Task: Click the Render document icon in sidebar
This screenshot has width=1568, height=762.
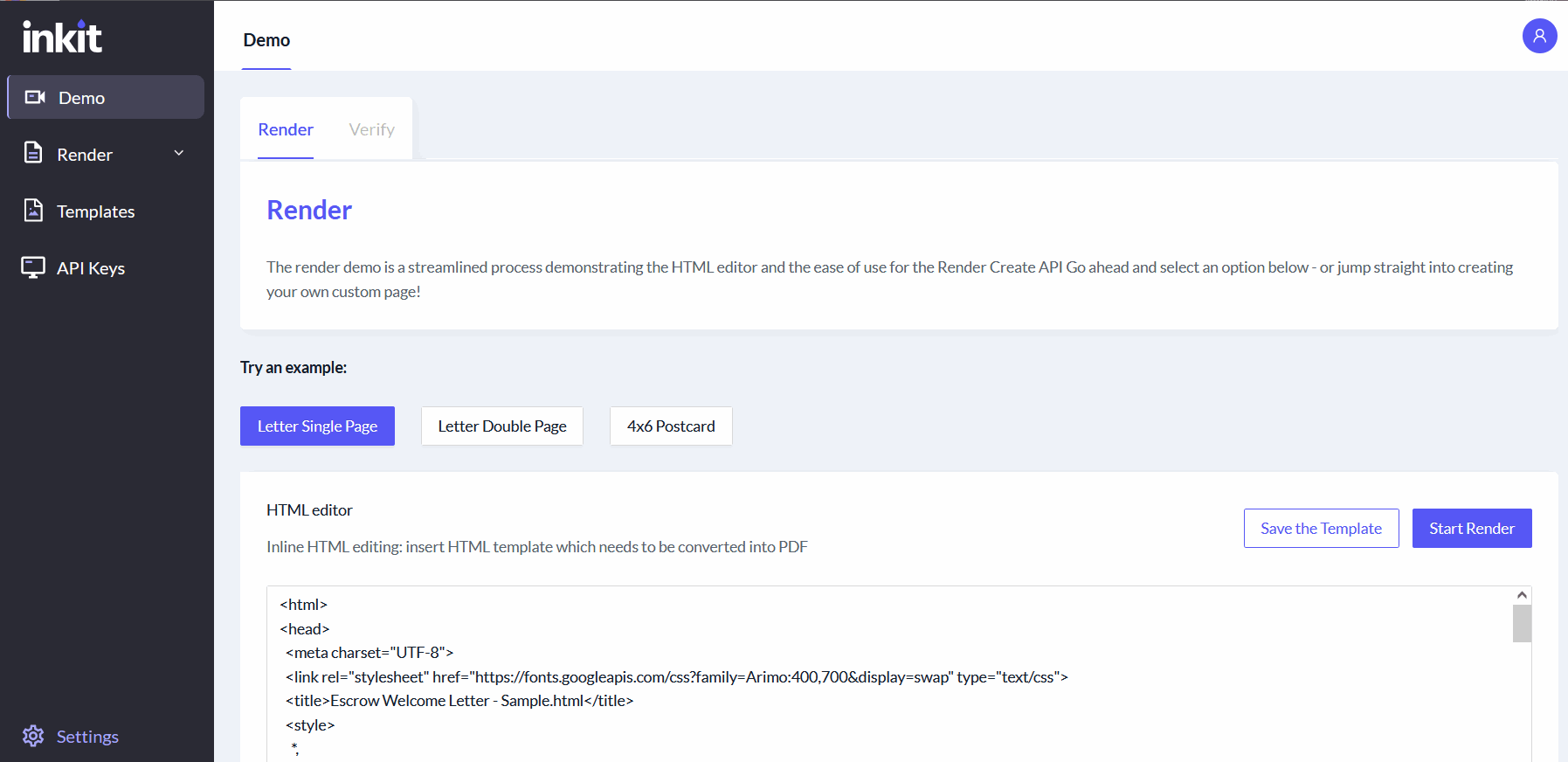Action: click(33, 153)
